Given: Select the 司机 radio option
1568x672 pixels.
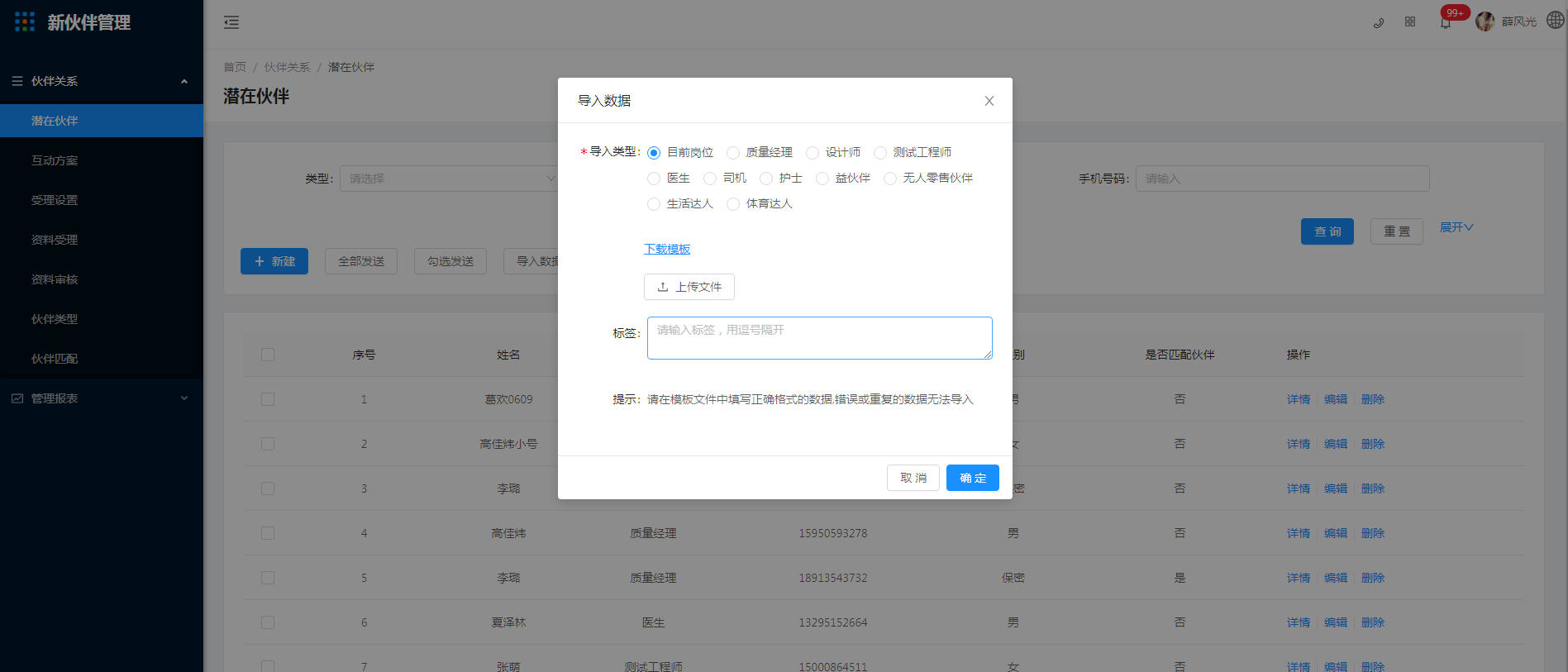Looking at the screenshot, I should click(710, 179).
